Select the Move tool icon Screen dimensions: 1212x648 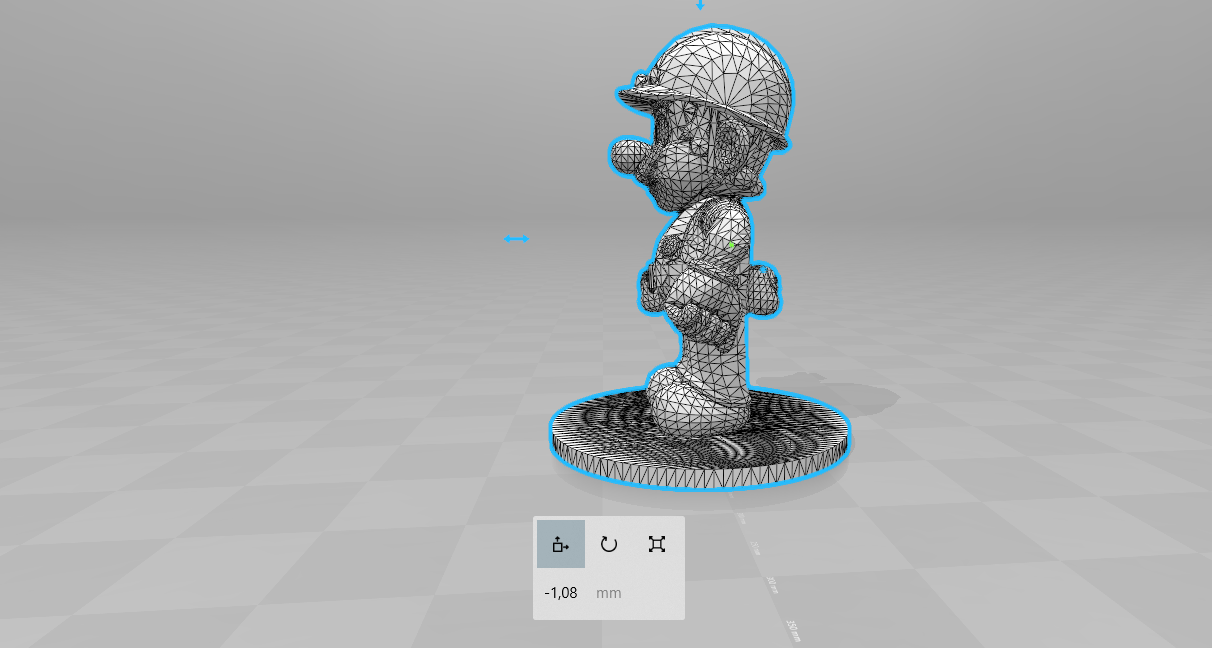(x=561, y=544)
